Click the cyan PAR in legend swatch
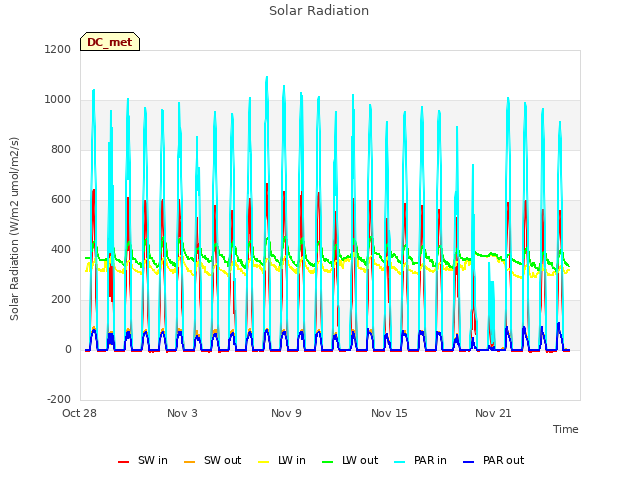Screen dimensions: 640x480 coord(400,462)
